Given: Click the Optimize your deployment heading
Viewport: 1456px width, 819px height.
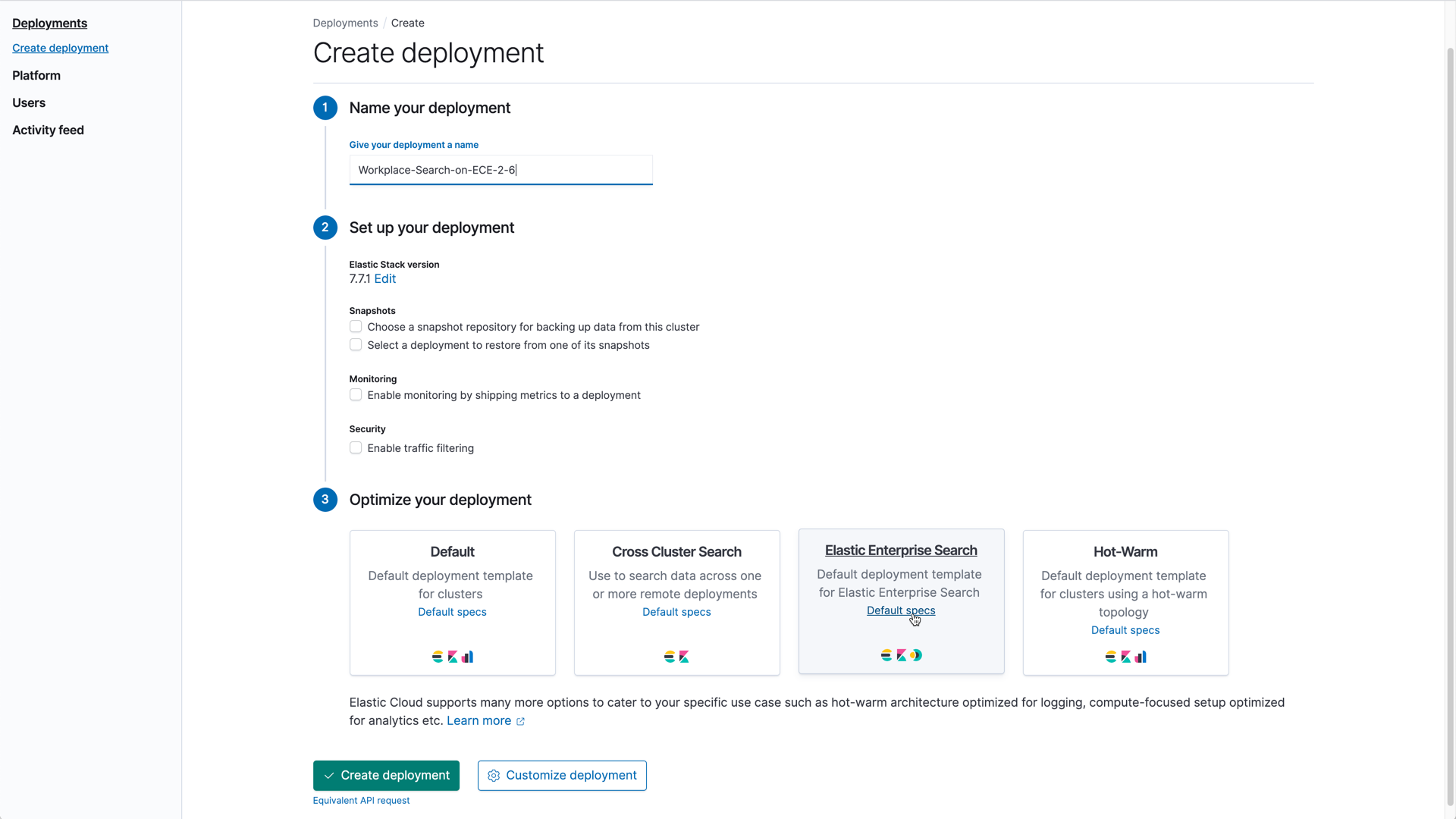Looking at the screenshot, I should [440, 500].
